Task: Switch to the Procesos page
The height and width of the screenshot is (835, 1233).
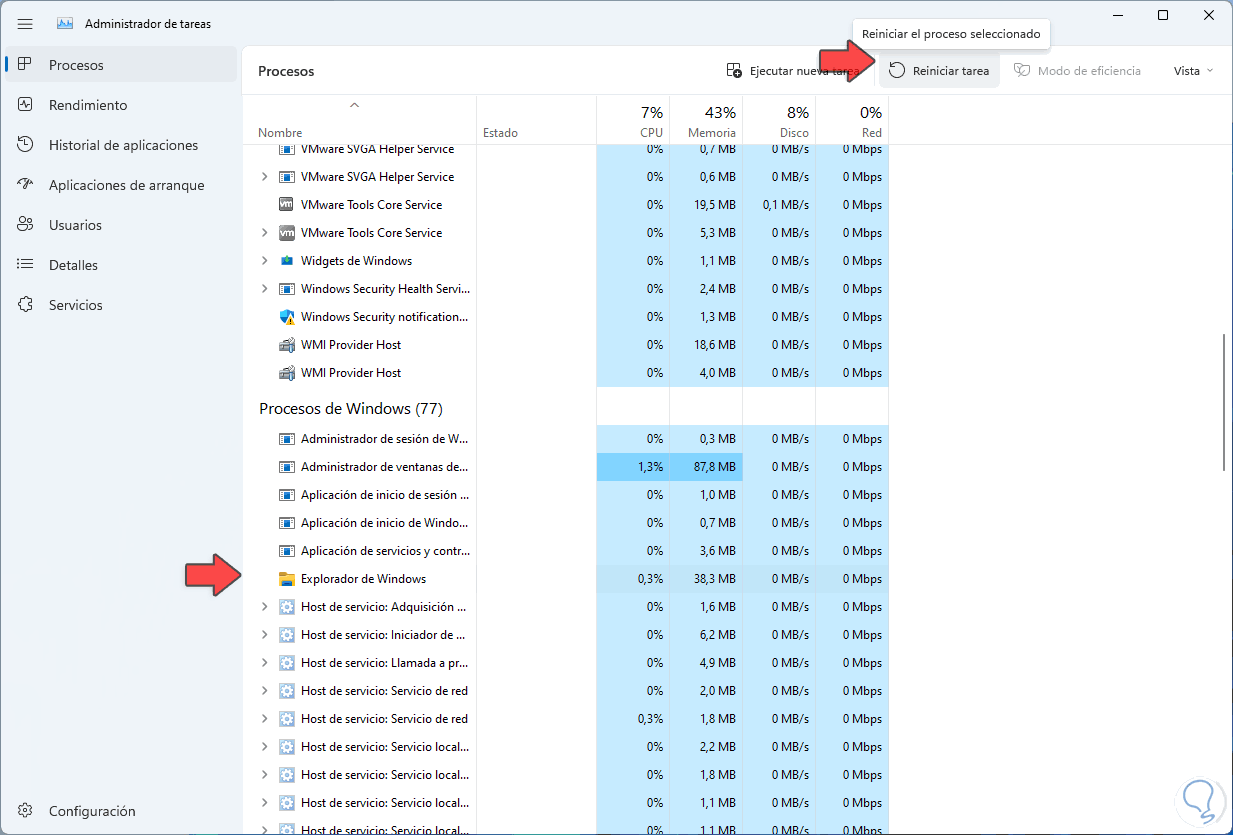Action: click(x=121, y=65)
